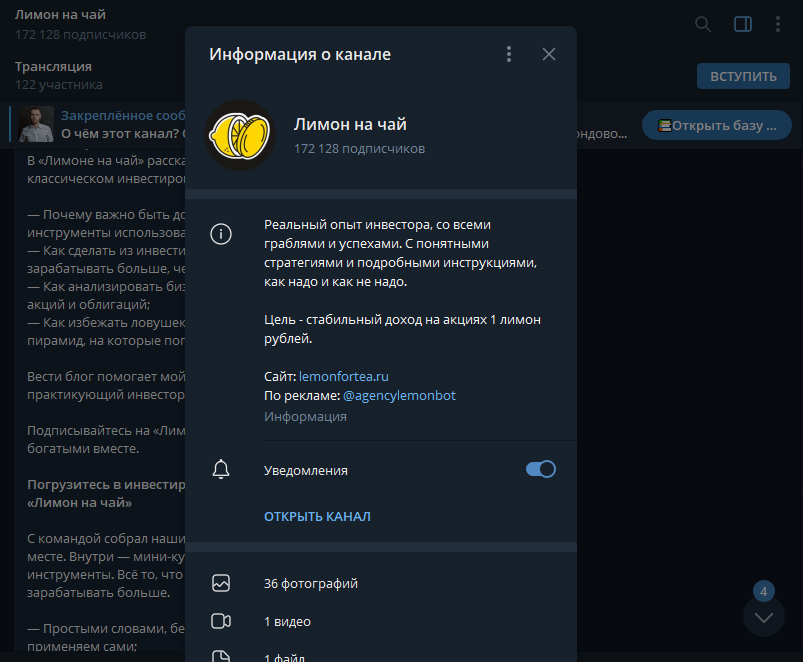Click the file icon beside "1 файл"
This screenshot has height=662, width=803.
coord(221,655)
